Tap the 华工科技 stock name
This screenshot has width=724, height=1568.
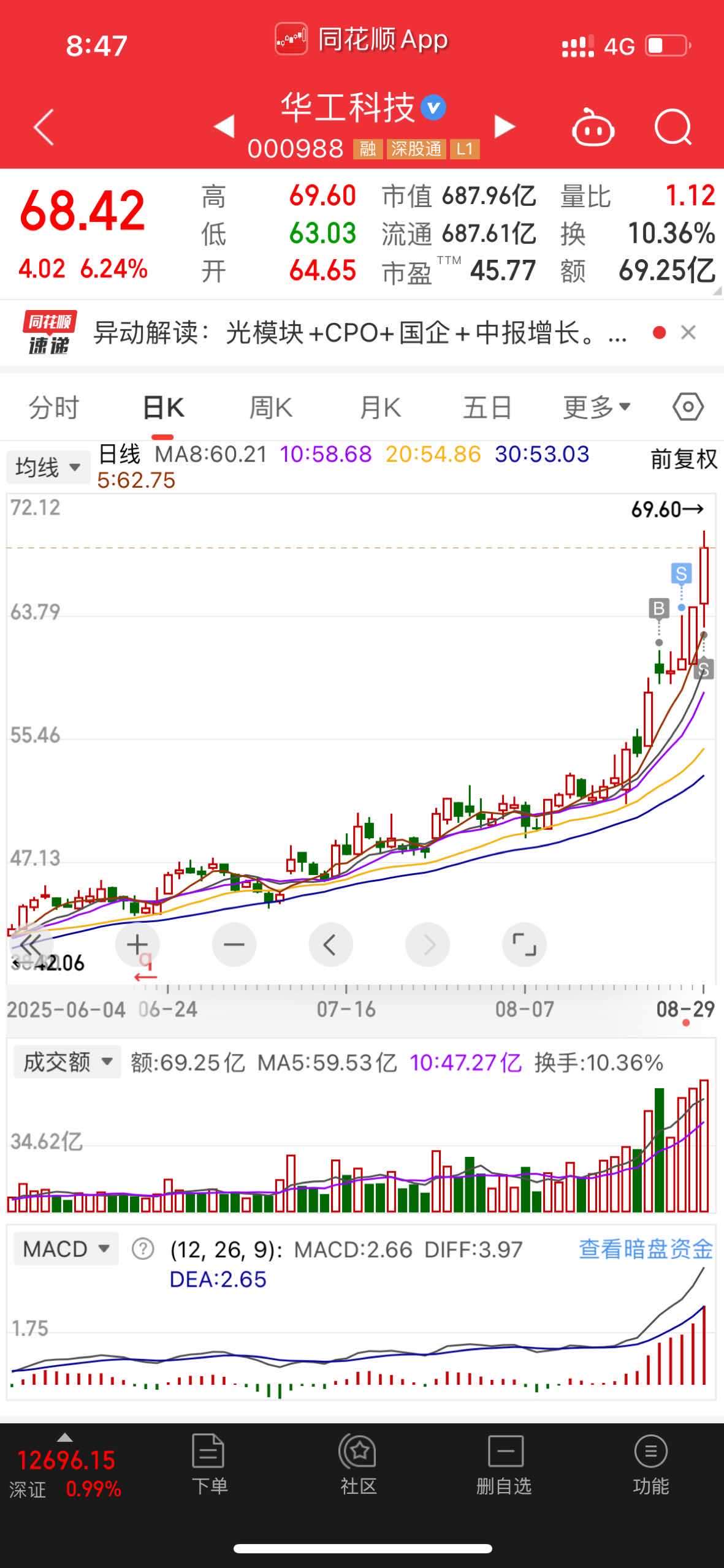click(348, 108)
